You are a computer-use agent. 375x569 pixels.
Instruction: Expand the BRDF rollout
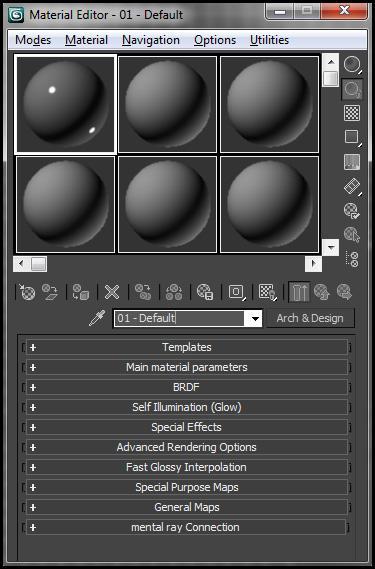click(x=187, y=387)
